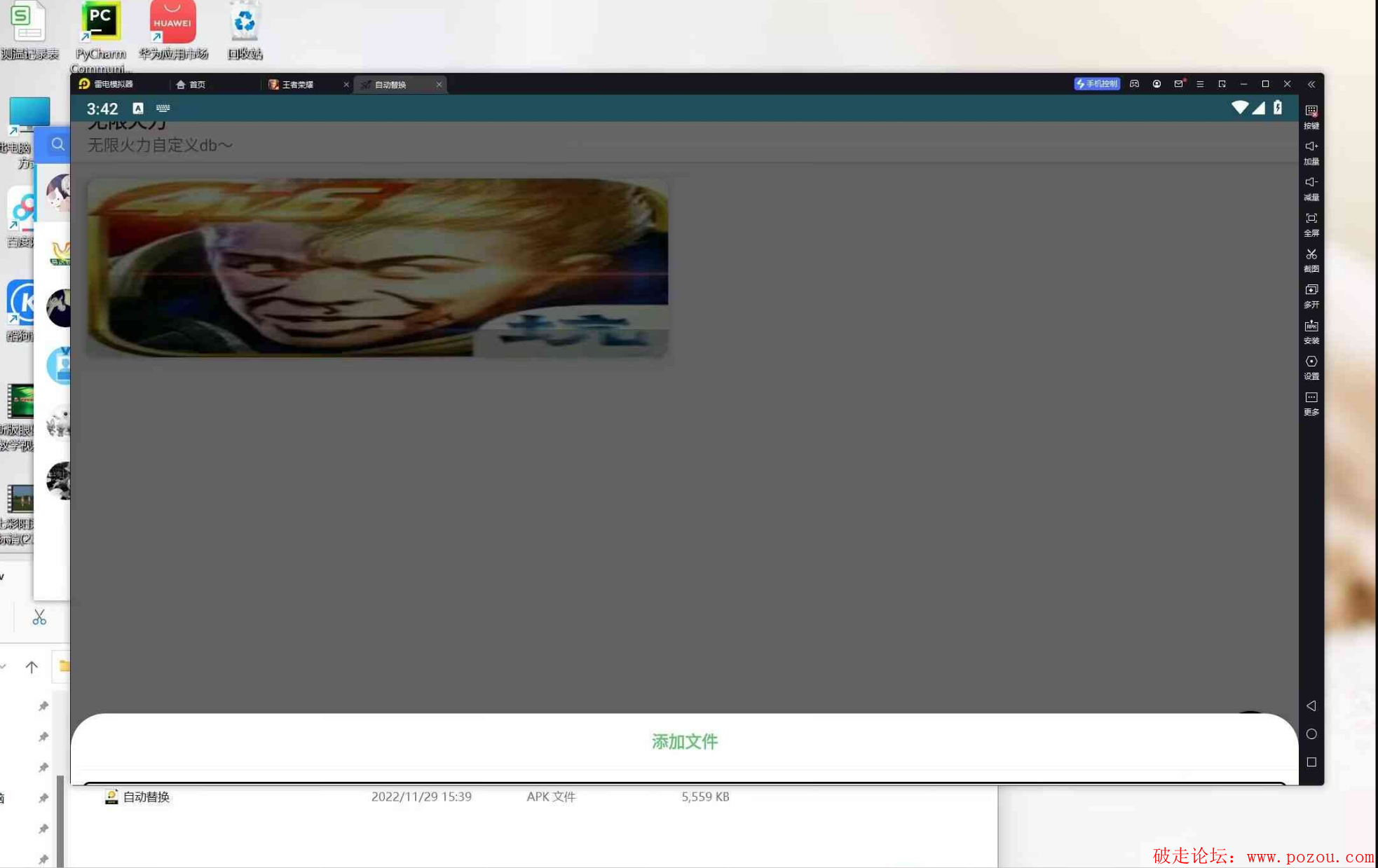The image size is (1378, 868).
Task: Click the scissors cut icon in Explorer toolbar
Action: pos(39,617)
